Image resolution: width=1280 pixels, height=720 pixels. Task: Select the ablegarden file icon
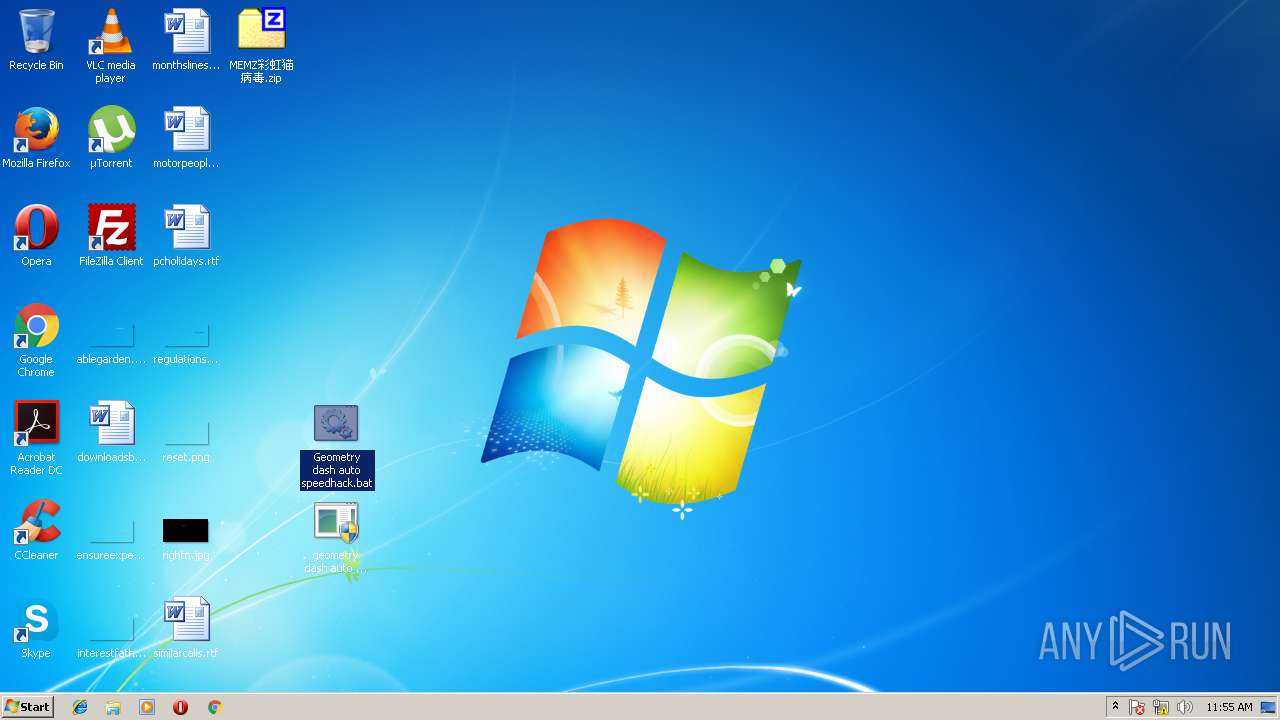click(x=111, y=335)
